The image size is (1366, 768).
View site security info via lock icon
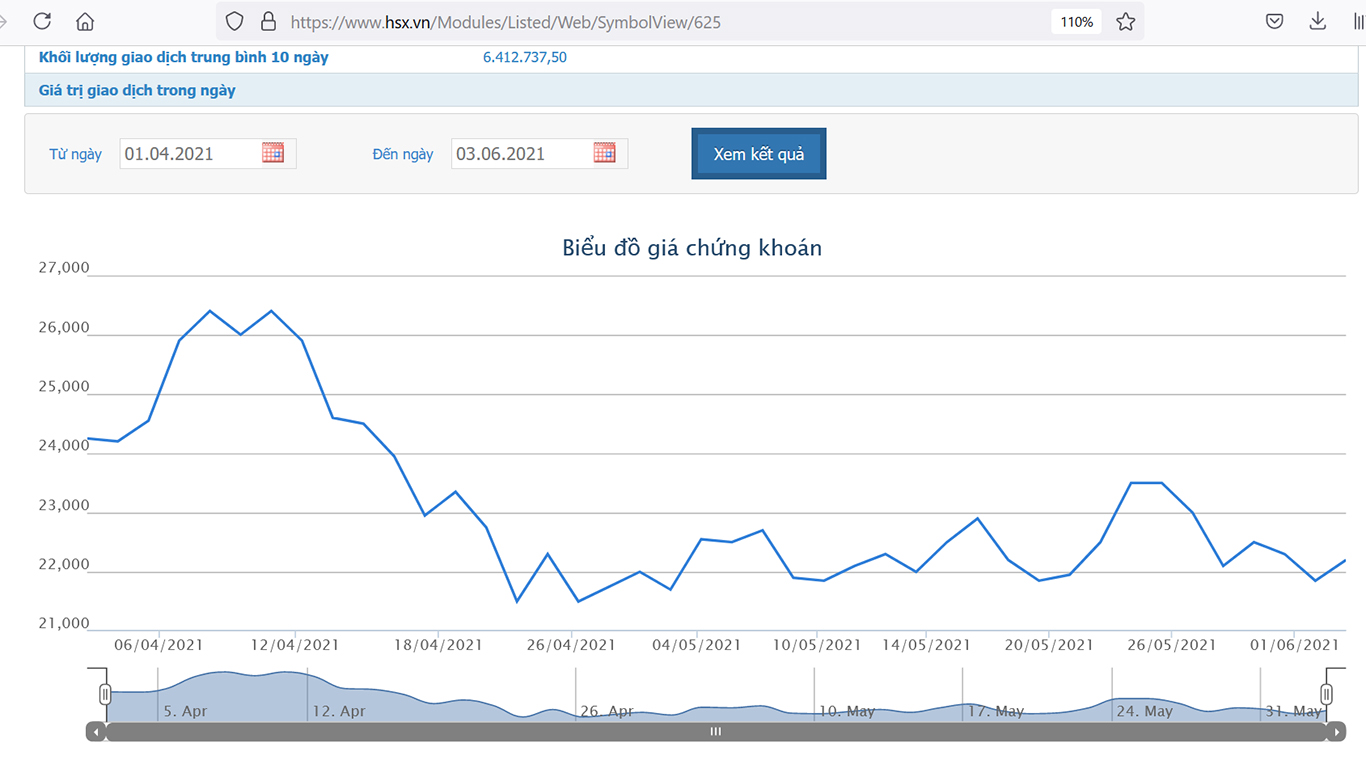(x=267, y=21)
